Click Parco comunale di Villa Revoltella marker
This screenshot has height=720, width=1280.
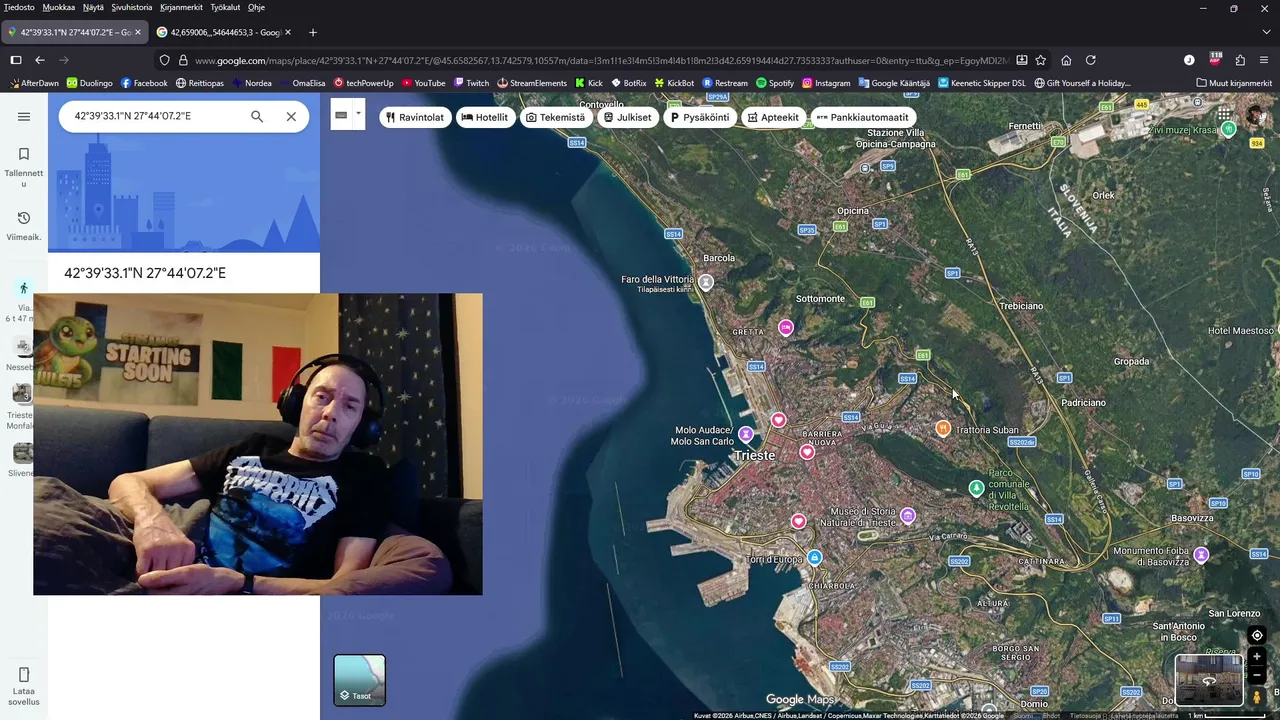coord(977,488)
